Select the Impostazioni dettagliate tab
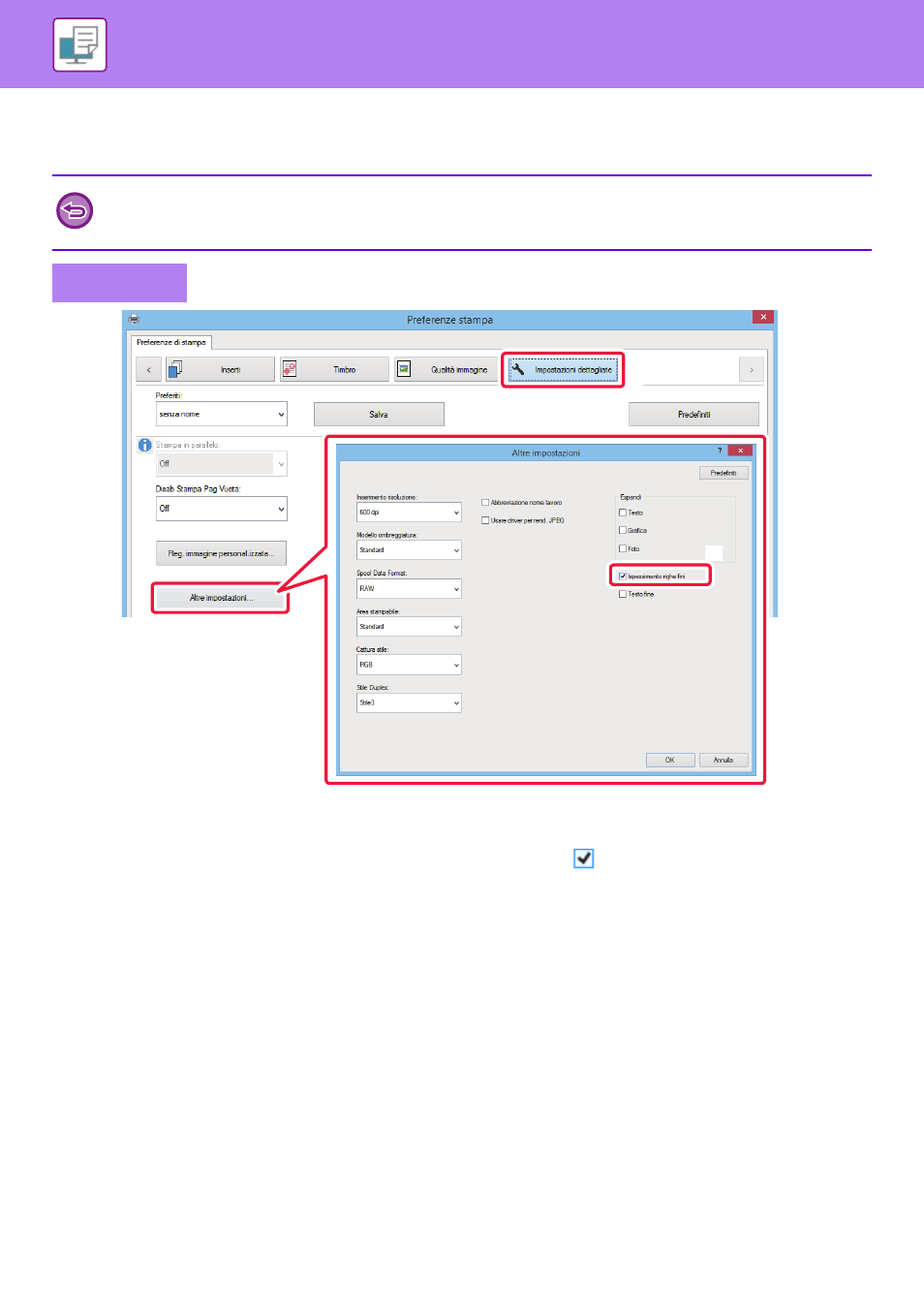This screenshot has height=1308, width=924. click(x=563, y=369)
